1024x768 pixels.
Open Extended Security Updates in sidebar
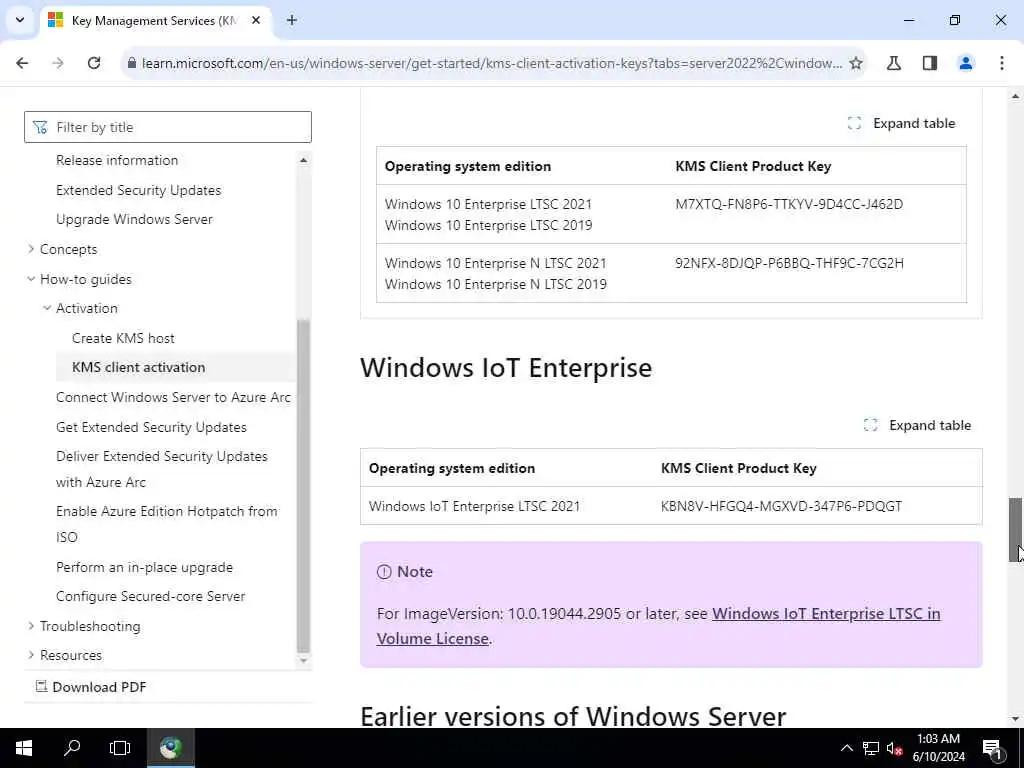pos(138,190)
